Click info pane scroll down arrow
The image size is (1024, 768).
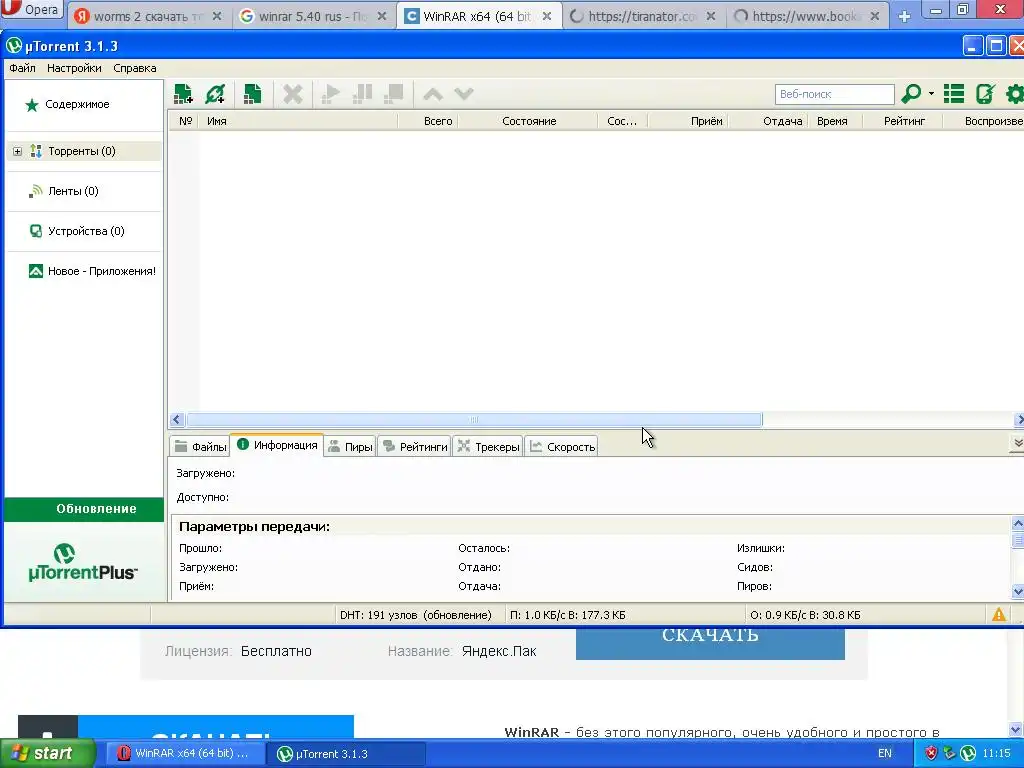point(1017,592)
